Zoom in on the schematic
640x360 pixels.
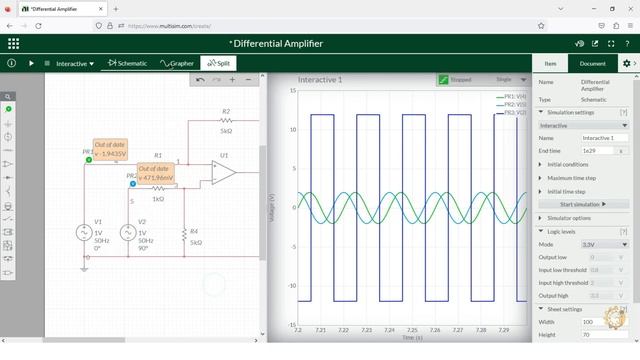tap(232, 80)
